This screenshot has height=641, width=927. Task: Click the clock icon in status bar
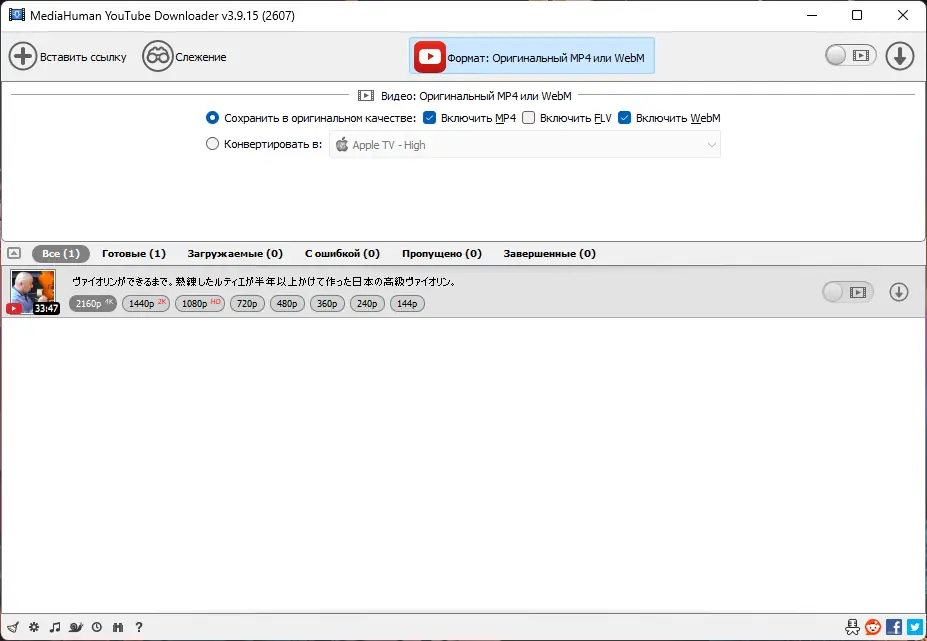pos(97,627)
